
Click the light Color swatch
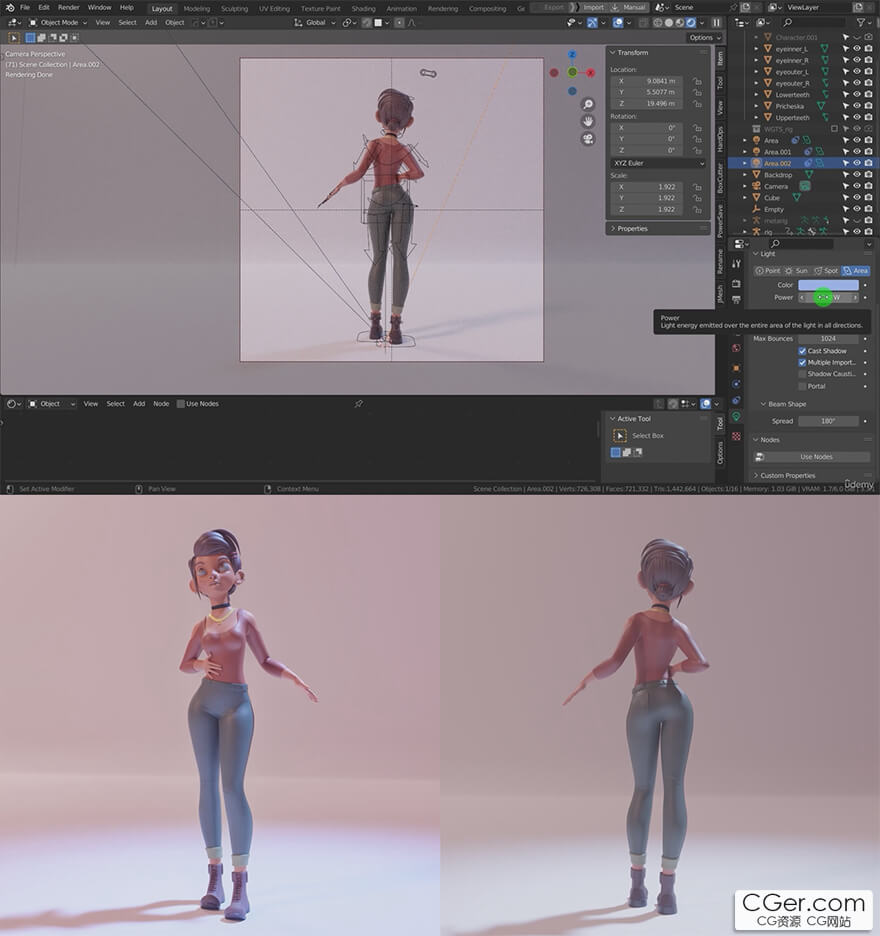click(x=828, y=285)
